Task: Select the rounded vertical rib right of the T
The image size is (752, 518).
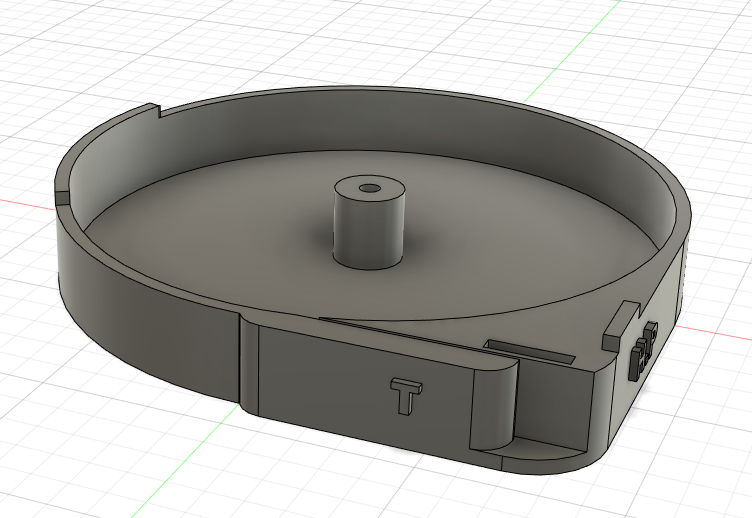Action: pyautogui.click(x=494, y=405)
